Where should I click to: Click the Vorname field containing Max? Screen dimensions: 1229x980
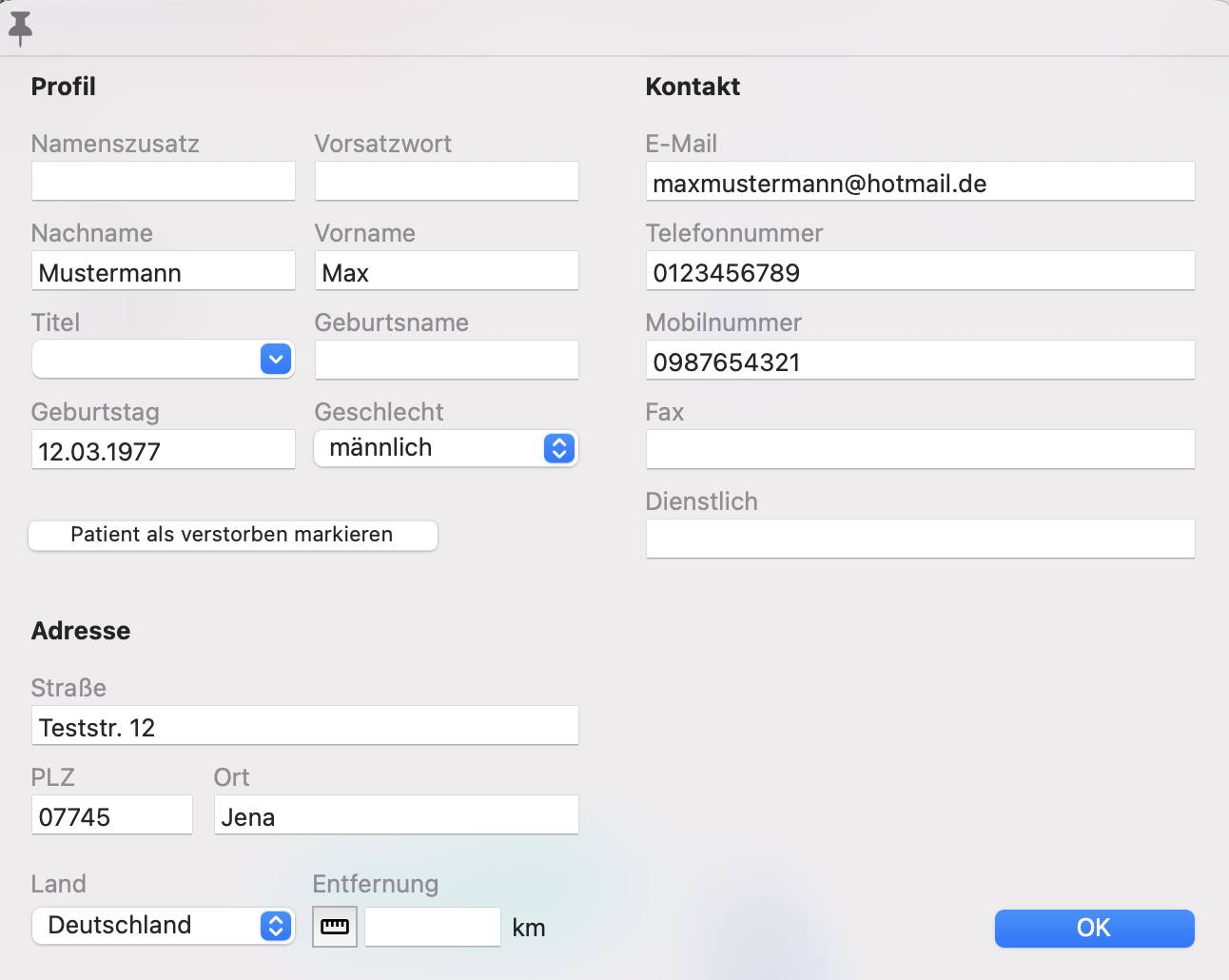(x=446, y=271)
